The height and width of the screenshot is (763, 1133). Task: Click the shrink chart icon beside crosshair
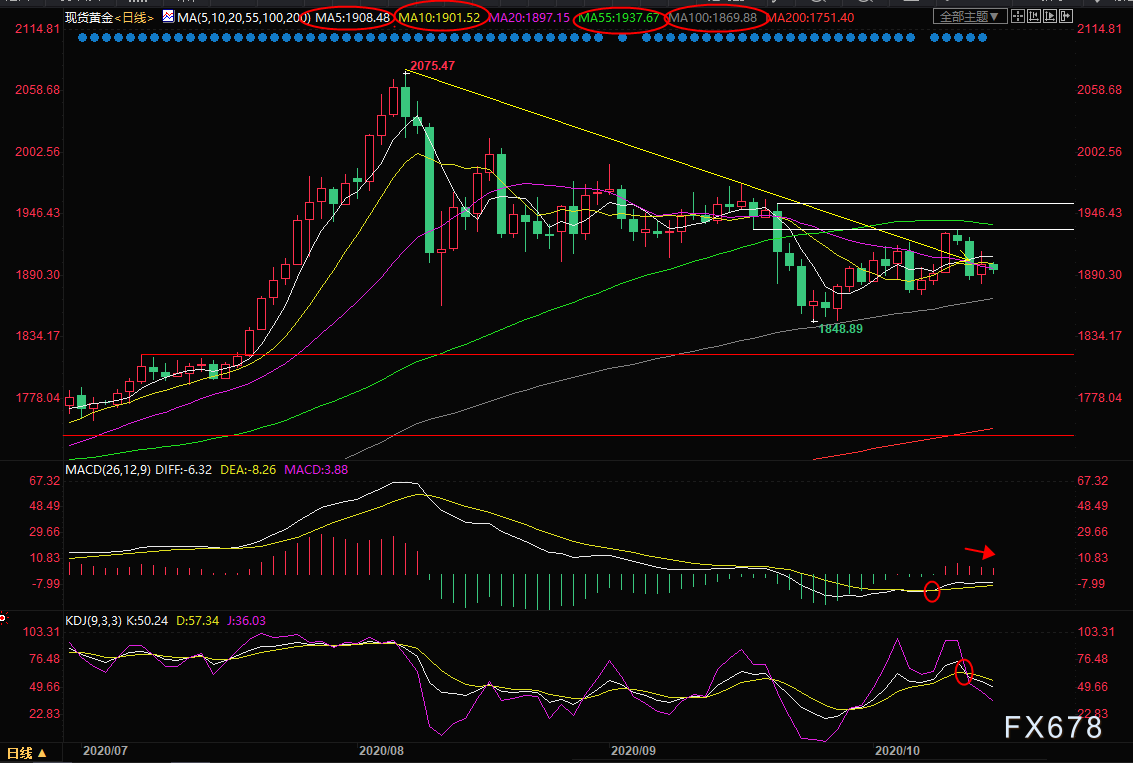[x=1035, y=17]
